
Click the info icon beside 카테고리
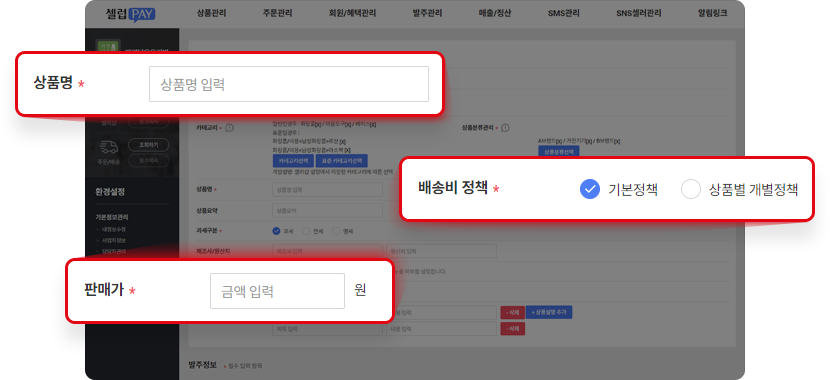[x=230, y=128]
